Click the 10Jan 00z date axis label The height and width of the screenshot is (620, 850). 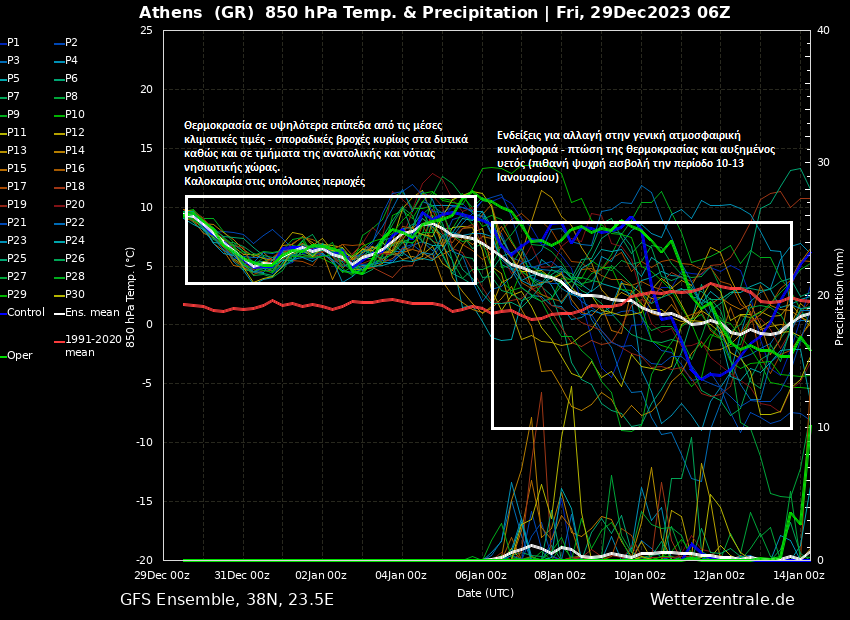(639, 575)
